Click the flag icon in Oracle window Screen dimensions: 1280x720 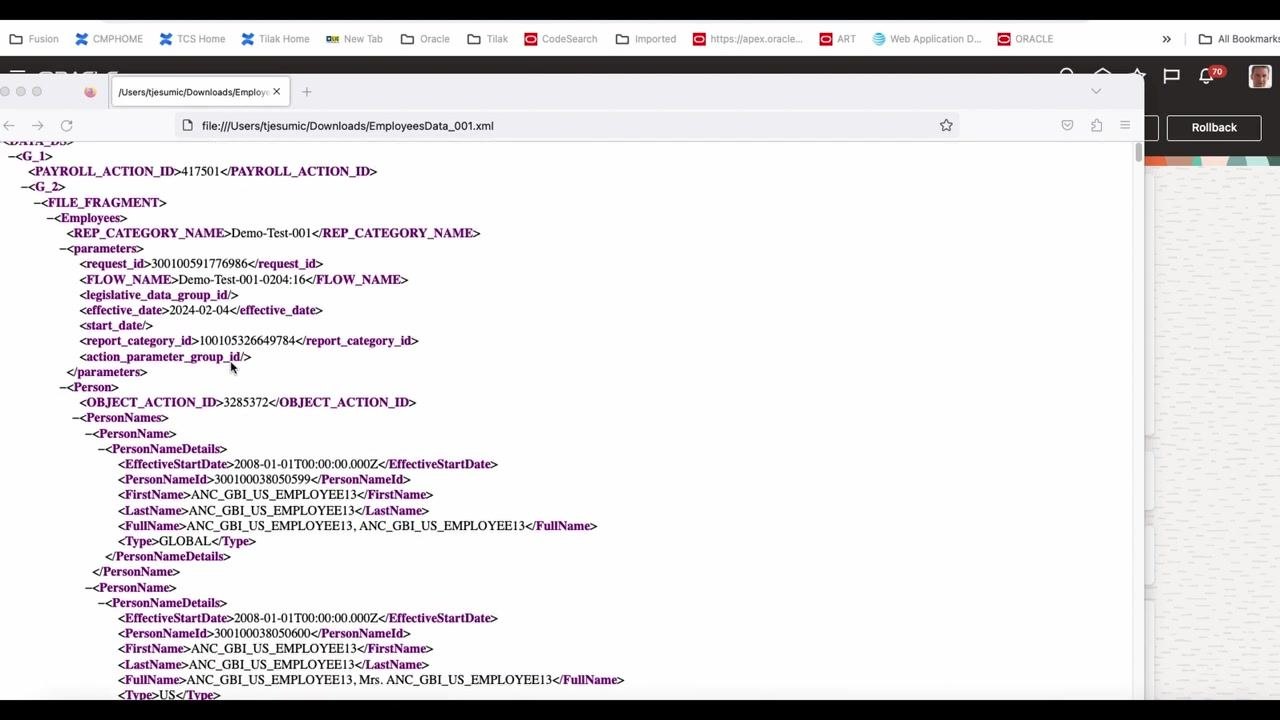(1172, 76)
